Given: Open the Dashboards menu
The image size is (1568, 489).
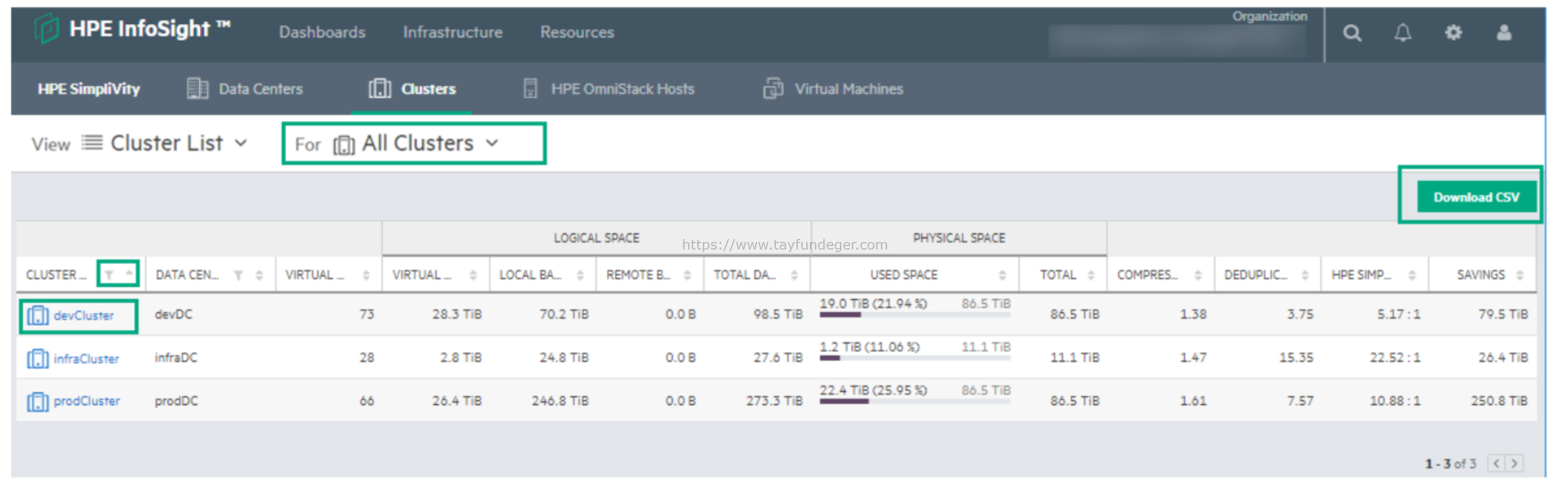Looking at the screenshot, I should pyautogui.click(x=322, y=32).
